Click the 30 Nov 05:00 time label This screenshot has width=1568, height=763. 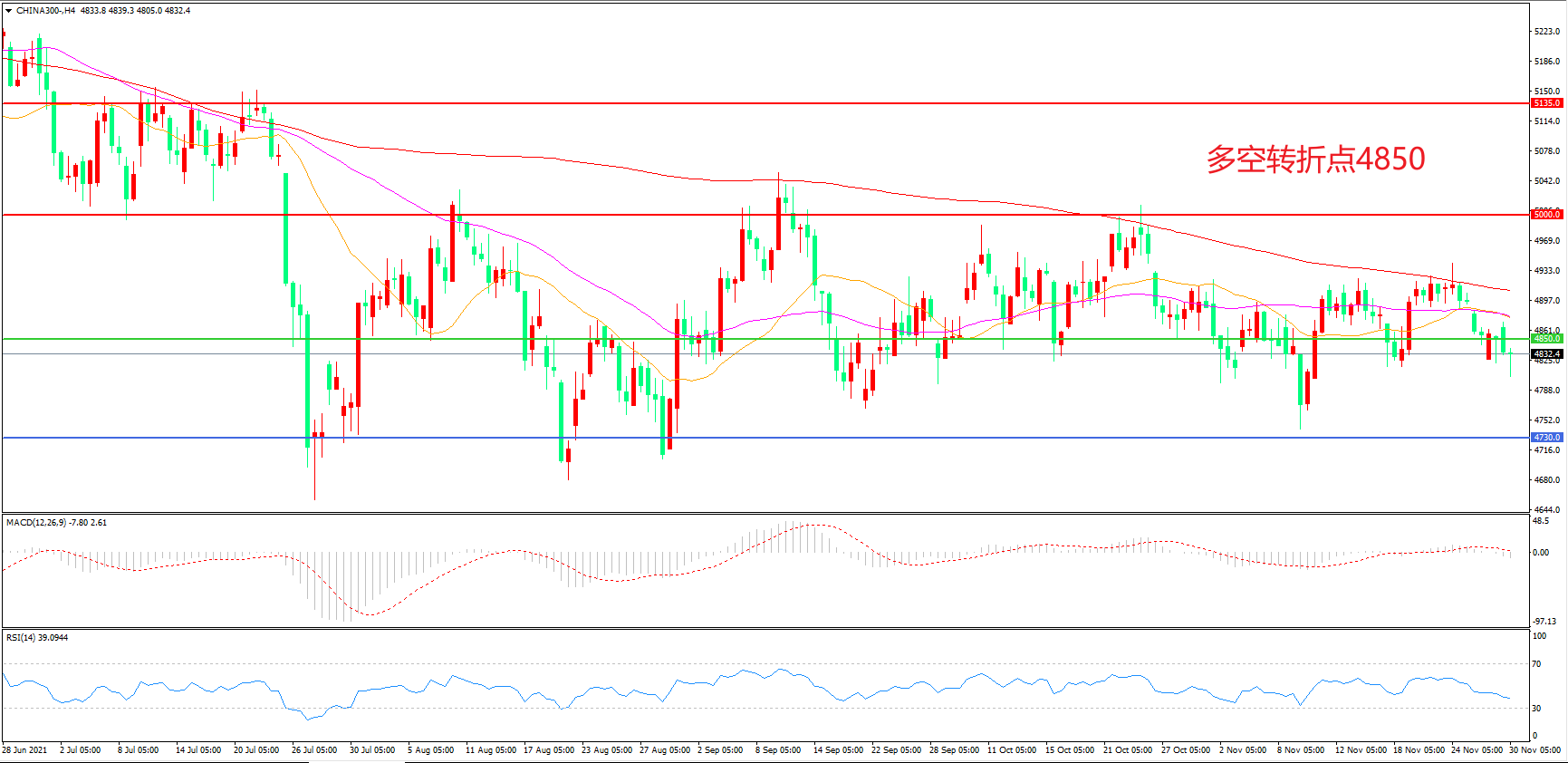[x=1534, y=750]
